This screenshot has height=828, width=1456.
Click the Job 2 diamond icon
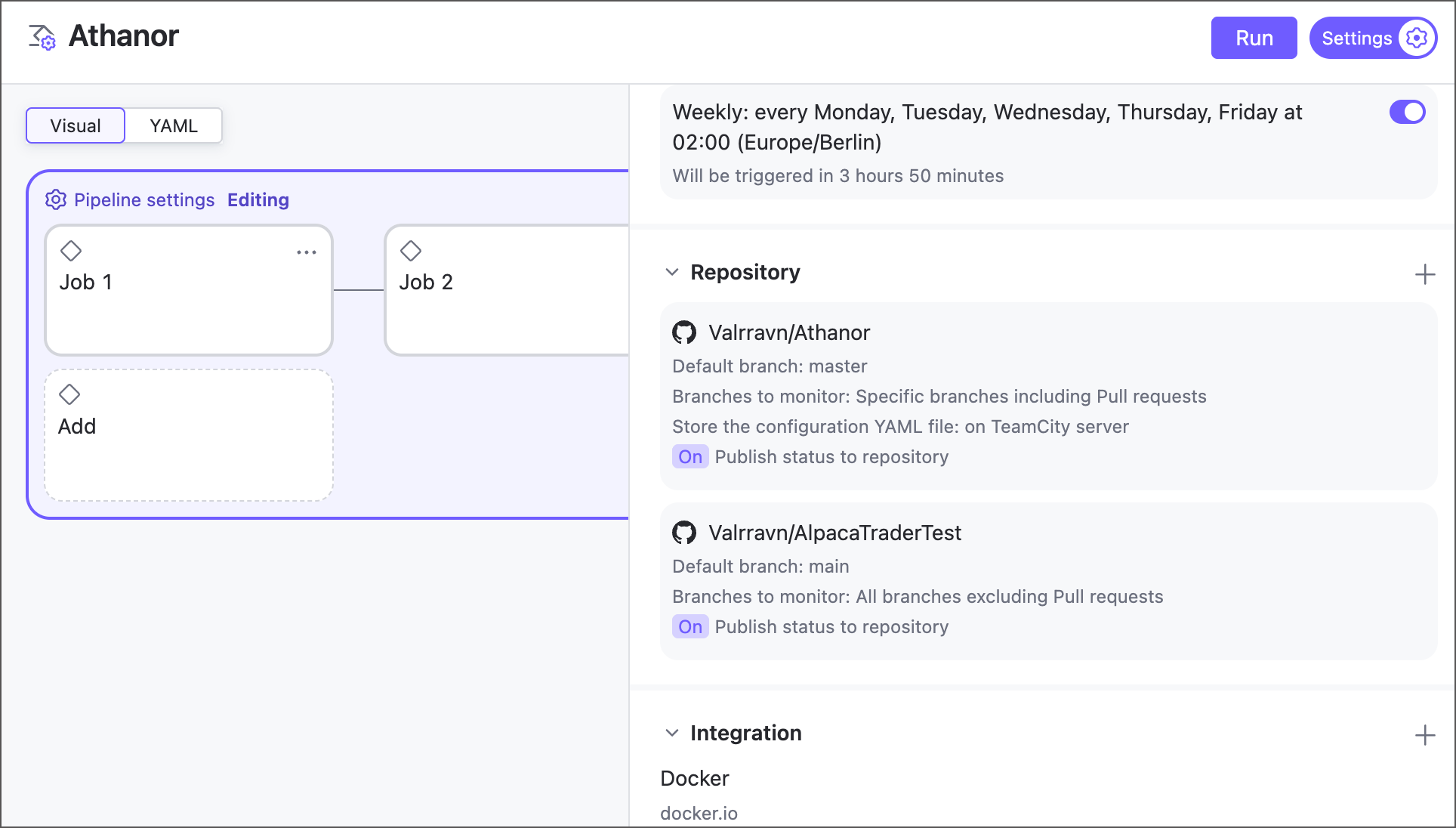411,251
